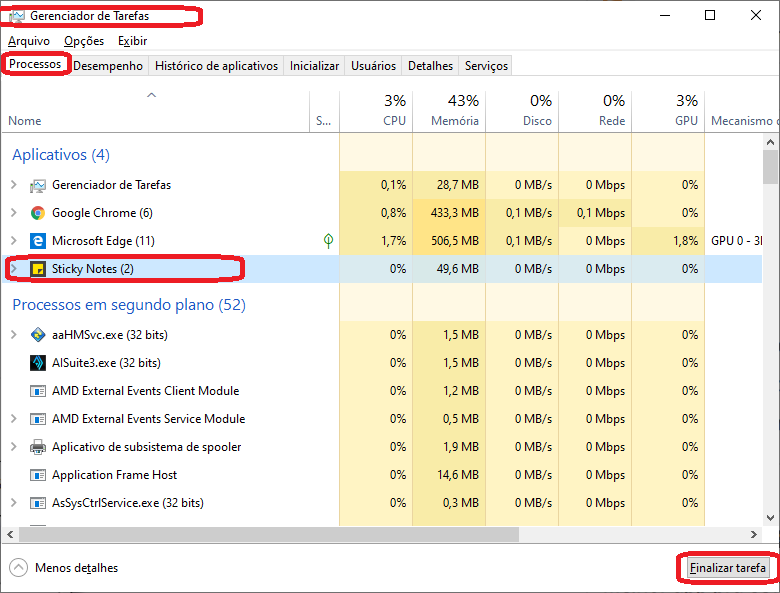Open the Opções menu

84,41
